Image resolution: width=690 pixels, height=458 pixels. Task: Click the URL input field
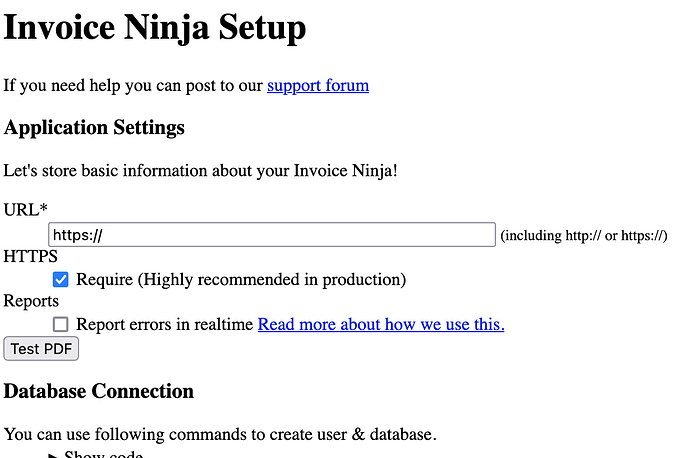(x=272, y=234)
